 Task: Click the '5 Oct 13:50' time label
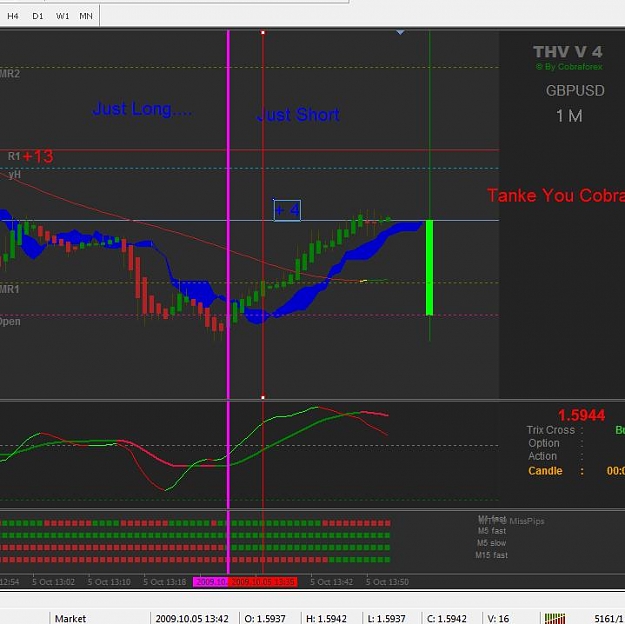(x=387, y=582)
